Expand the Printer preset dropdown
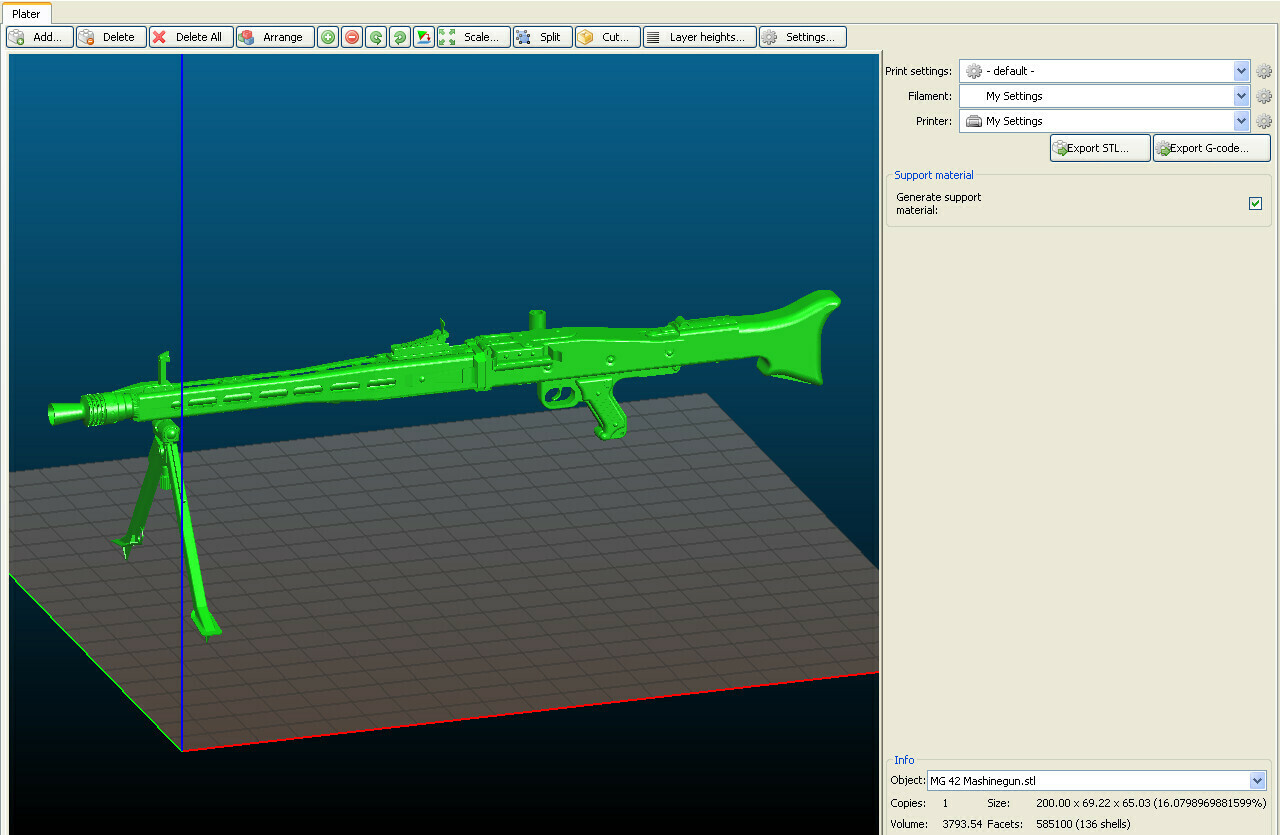Image resolution: width=1280 pixels, height=835 pixels. (x=1241, y=121)
